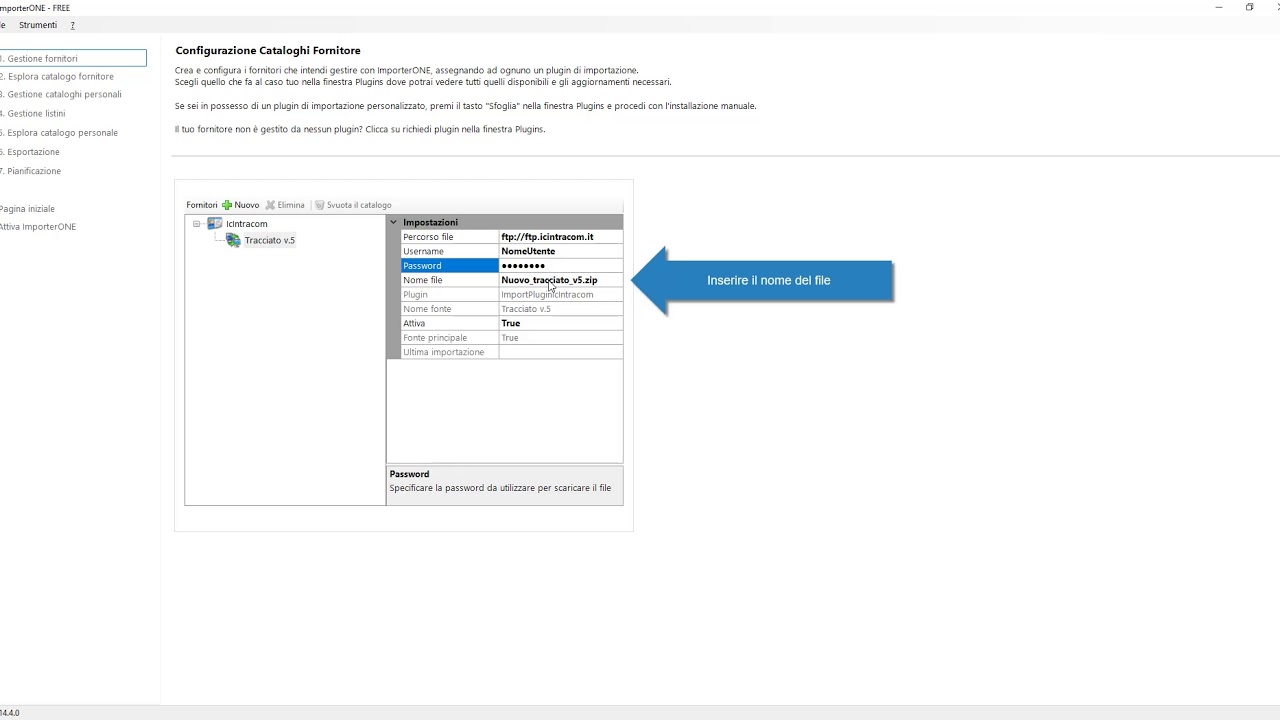Open the Strumenti menu

[38, 24]
